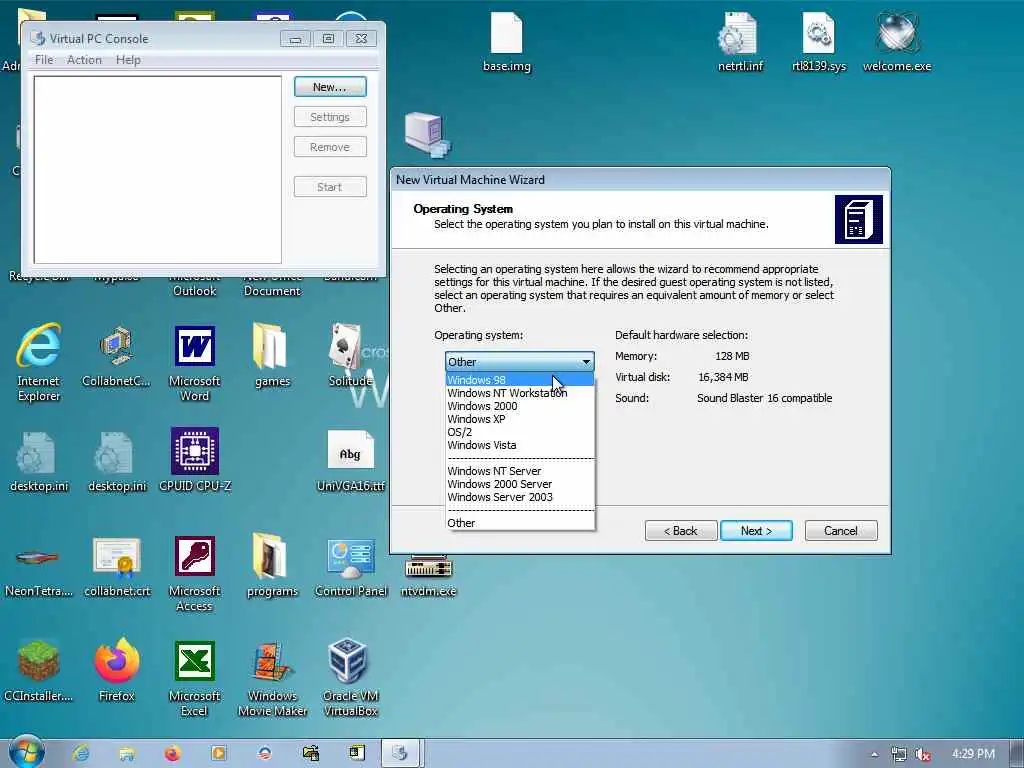Open the Operating system combo box
Image resolution: width=1024 pixels, height=768 pixels.
(x=520, y=361)
